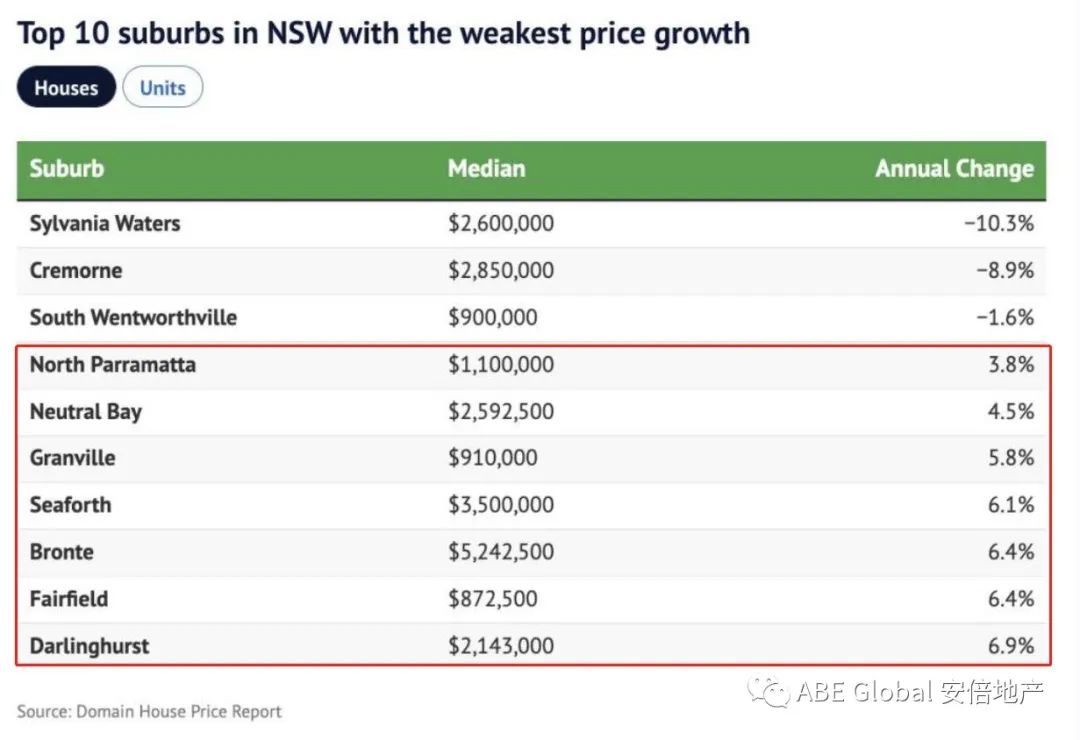This screenshot has height=740, width=1080.
Task: Click the Suburb column header
Action: 67,168
